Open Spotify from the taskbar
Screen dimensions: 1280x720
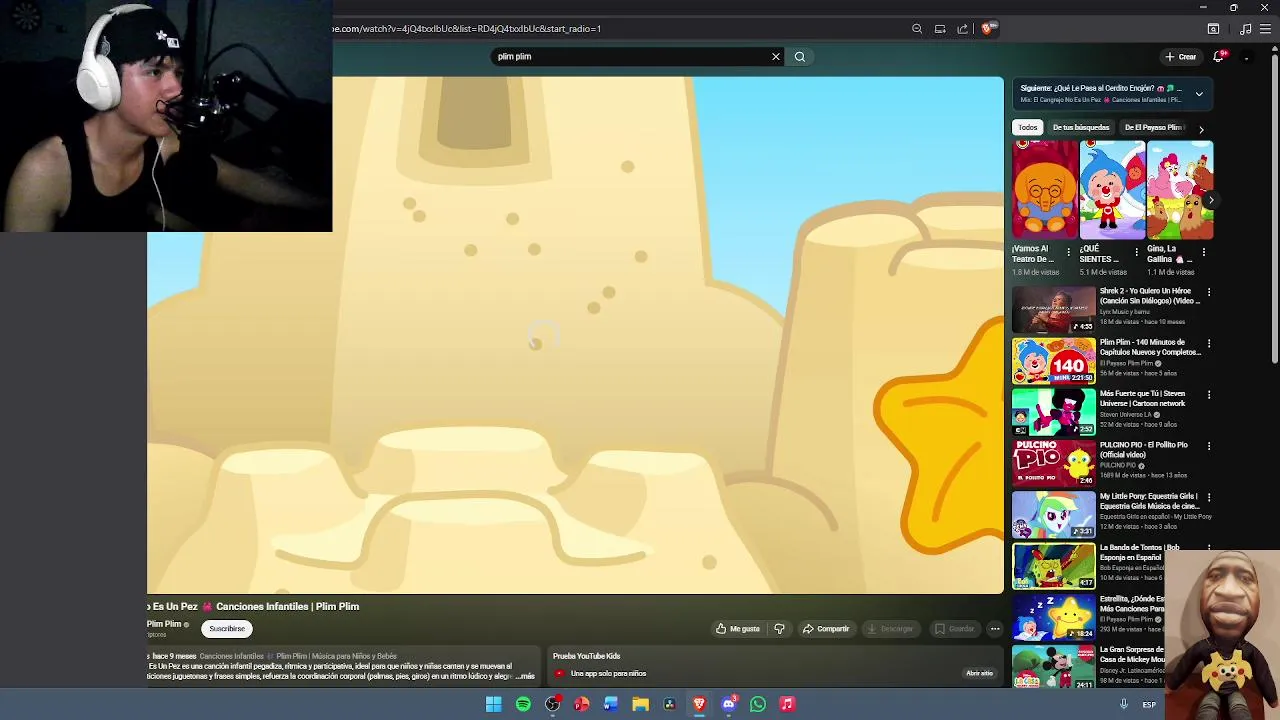click(x=523, y=704)
